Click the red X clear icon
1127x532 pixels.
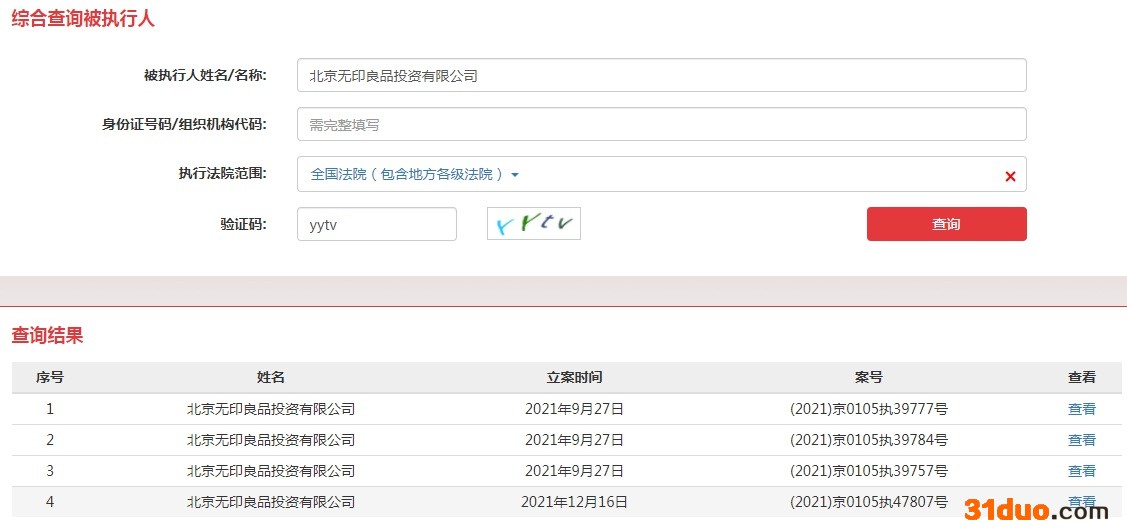click(1010, 176)
